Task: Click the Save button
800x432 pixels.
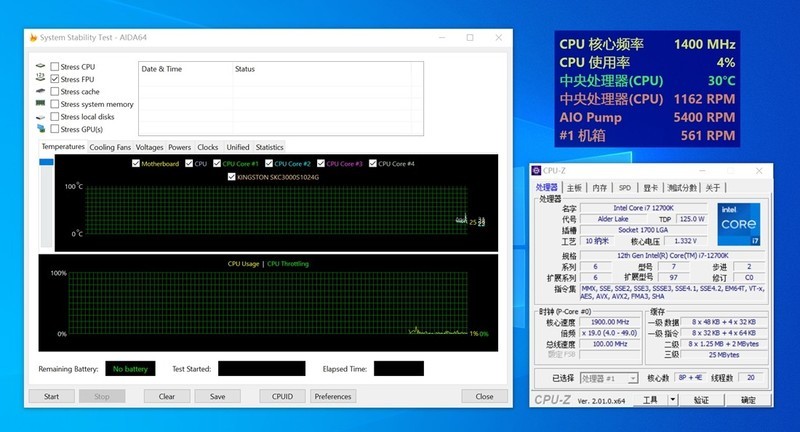Action: tap(217, 396)
